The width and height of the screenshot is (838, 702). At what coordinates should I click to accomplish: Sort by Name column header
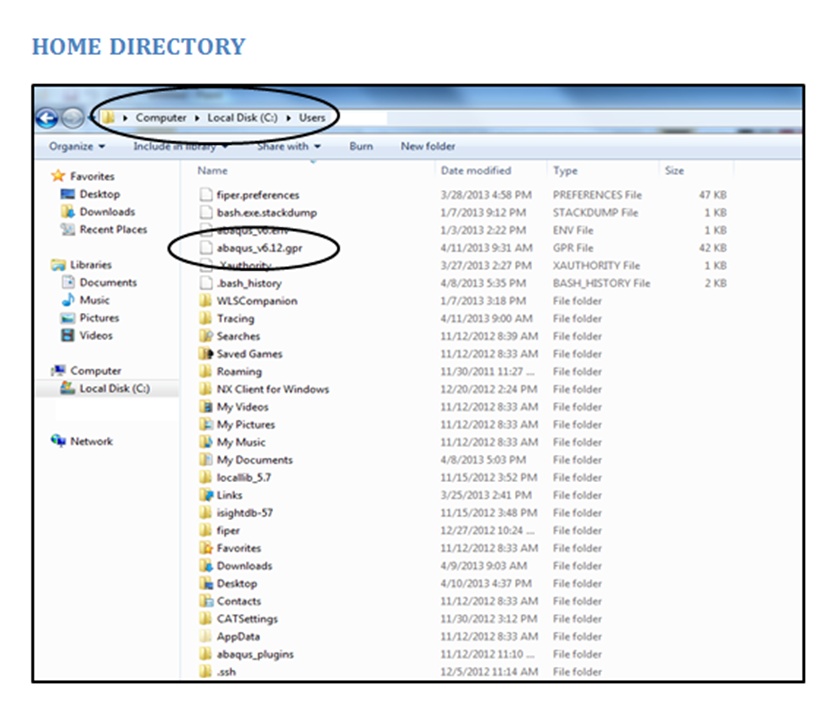pos(212,170)
